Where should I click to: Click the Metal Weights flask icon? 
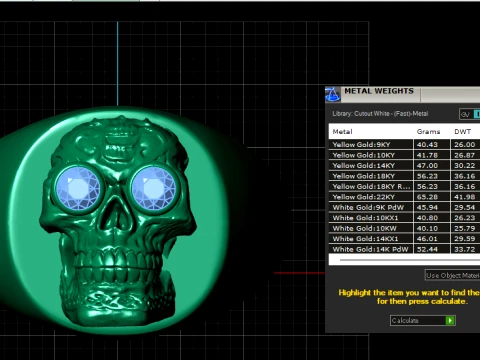pyautogui.click(x=333, y=94)
